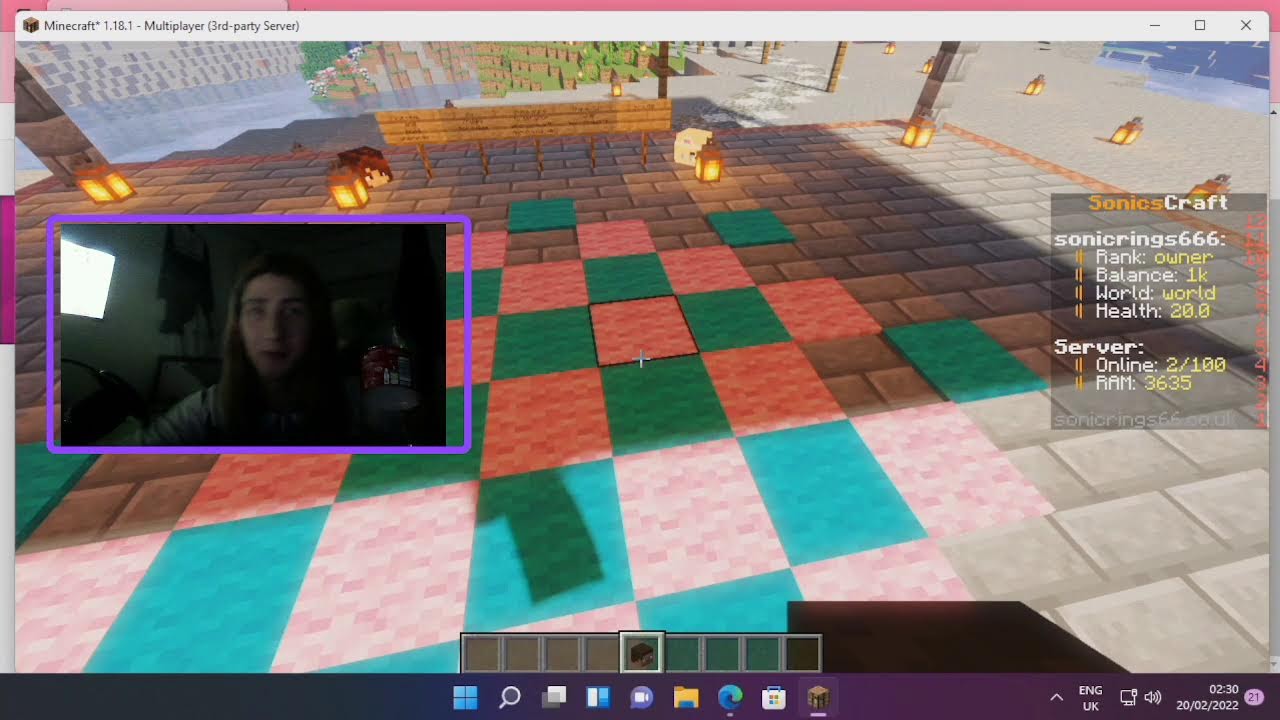Image resolution: width=1280 pixels, height=720 pixels.
Task: Click the outlined red block under the crosshair
Action: coord(641,330)
